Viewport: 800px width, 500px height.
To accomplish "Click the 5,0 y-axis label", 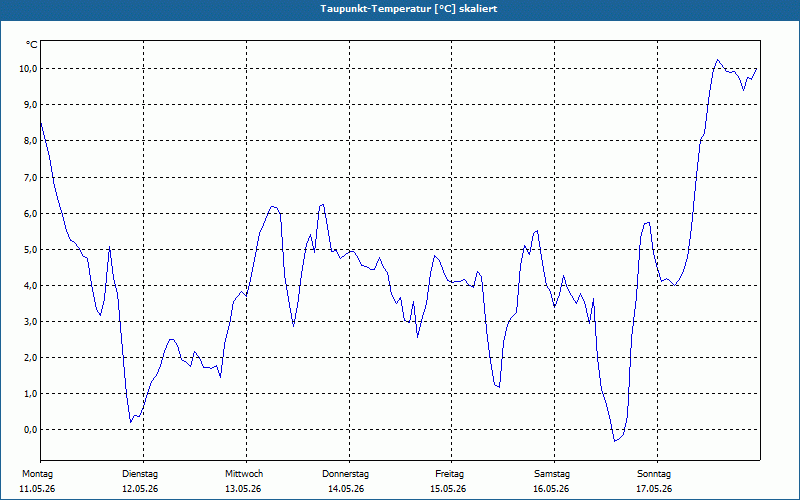I will point(29,249).
